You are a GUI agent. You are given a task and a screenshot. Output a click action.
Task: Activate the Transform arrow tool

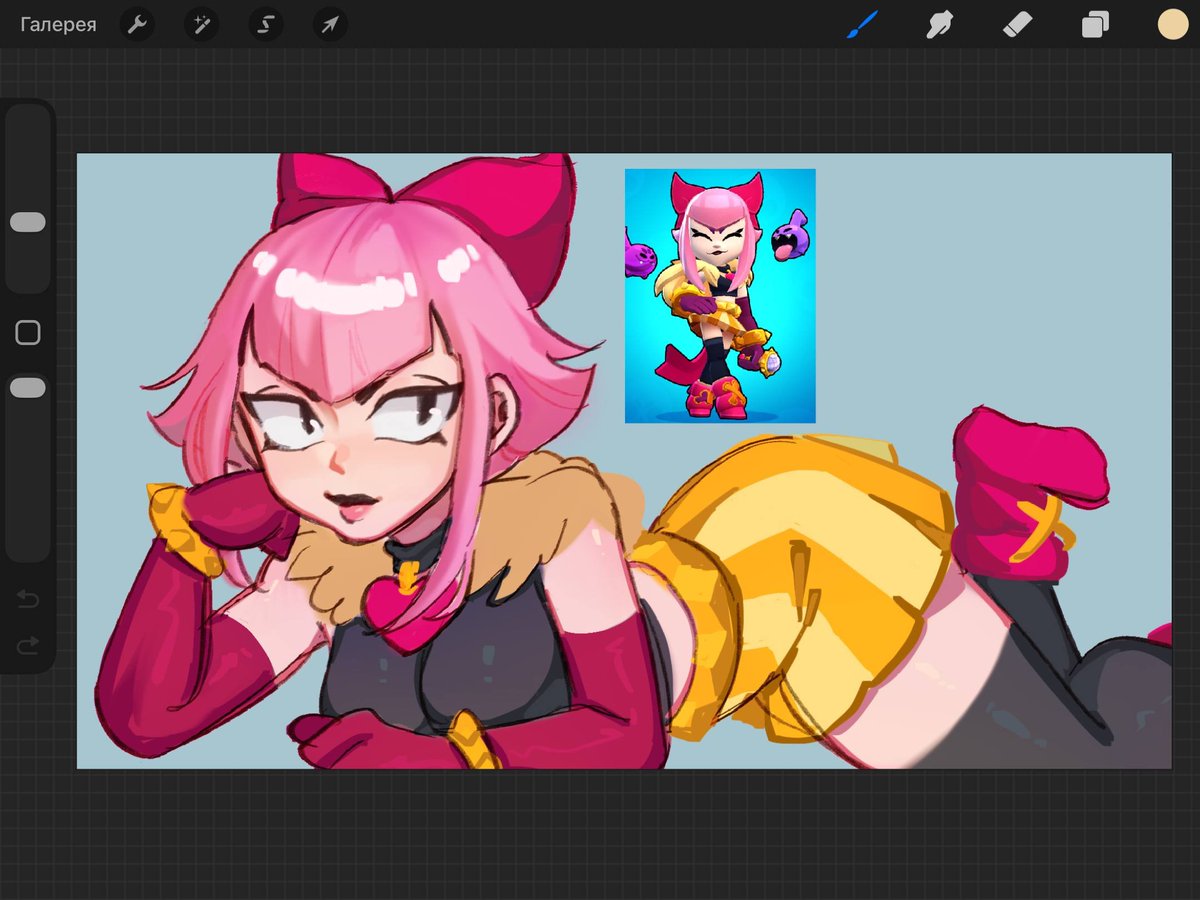[x=329, y=24]
